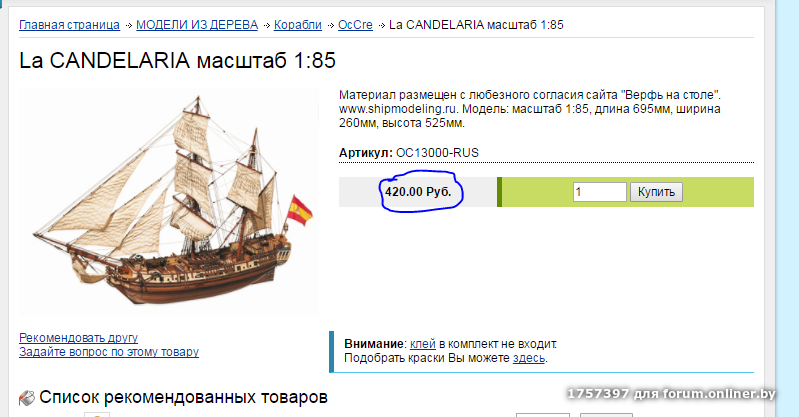Click the Рекомендовать другу link

pyautogui.click(x=78, y=338)
